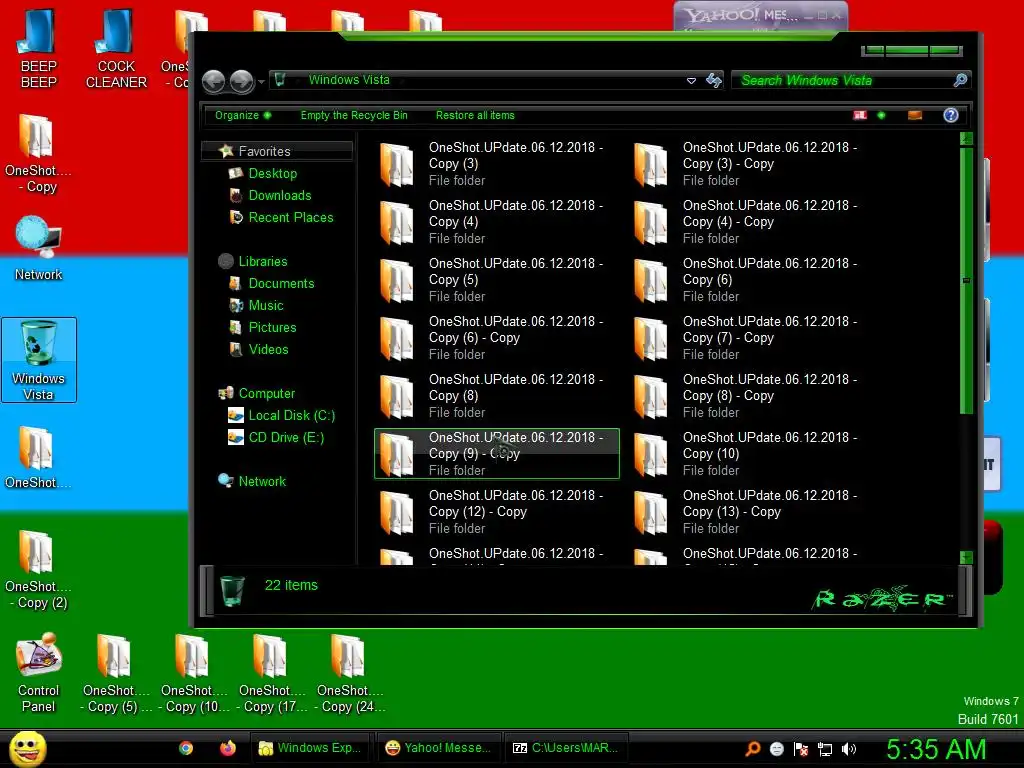The height and width of the screenshot is (768, 1024).
Task: Restore all items
Action: coord(475,116)
